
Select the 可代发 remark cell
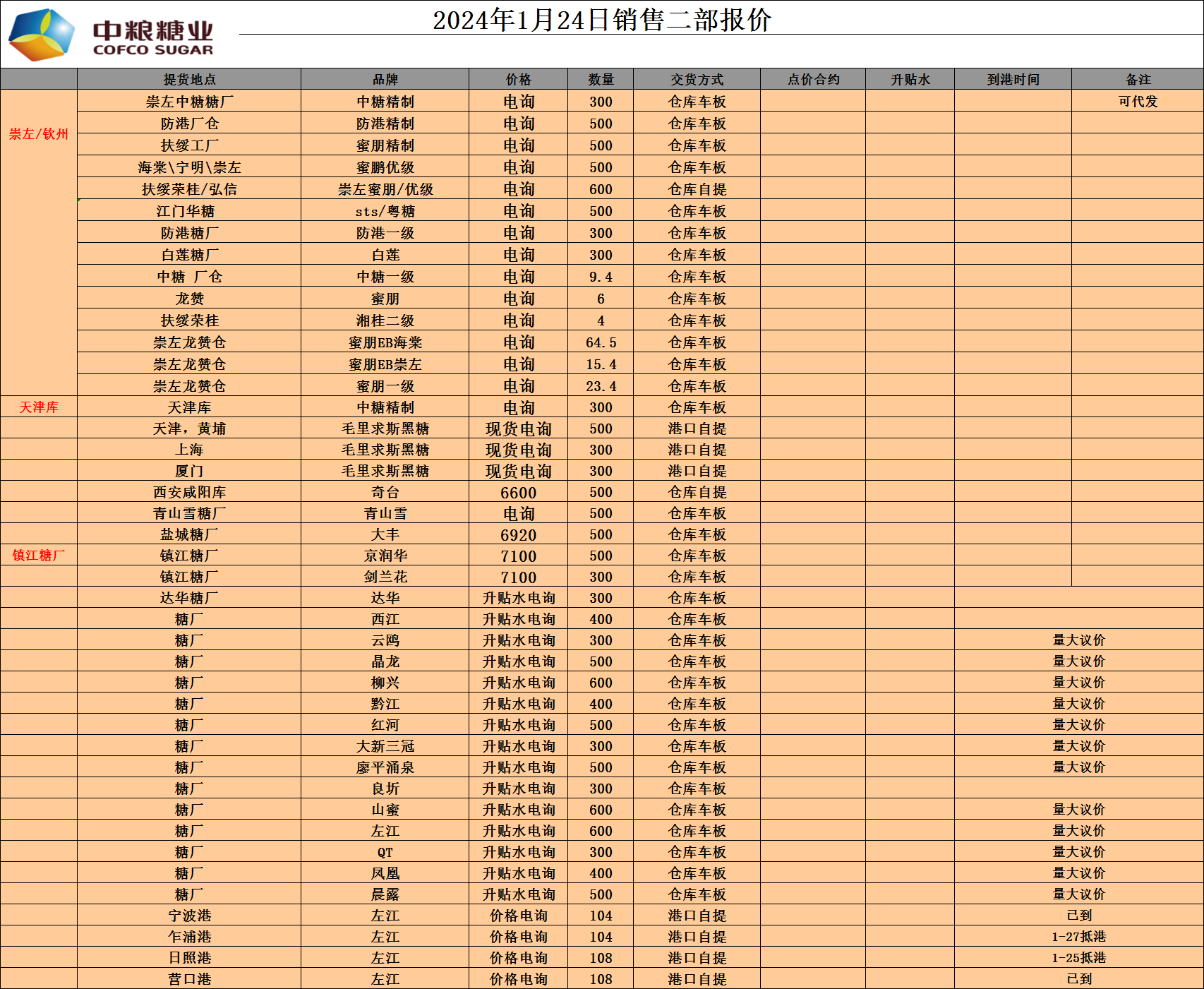[x=1138, y=101]
